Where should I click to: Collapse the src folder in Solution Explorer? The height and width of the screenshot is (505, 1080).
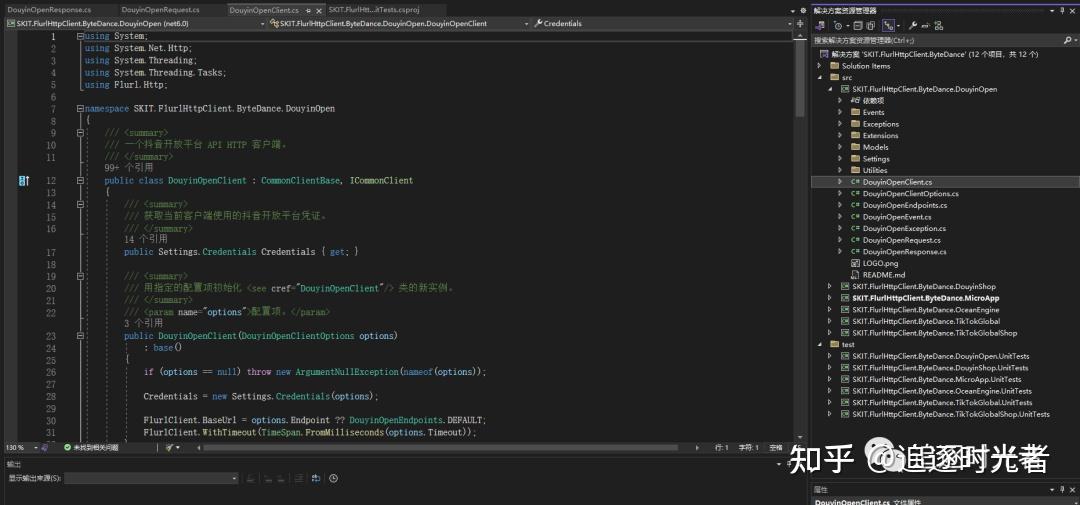click(820, 78)
